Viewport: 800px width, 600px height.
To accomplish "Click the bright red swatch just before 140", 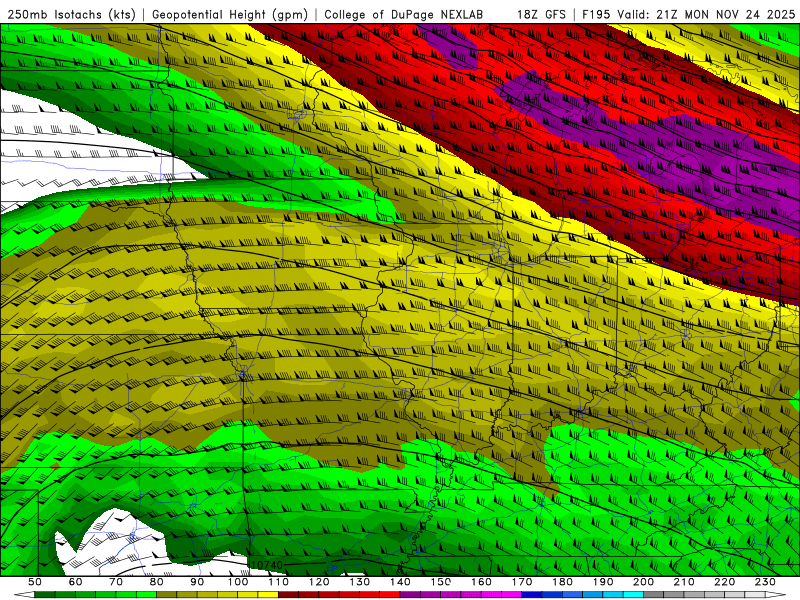I will click(x=390, y=595).
